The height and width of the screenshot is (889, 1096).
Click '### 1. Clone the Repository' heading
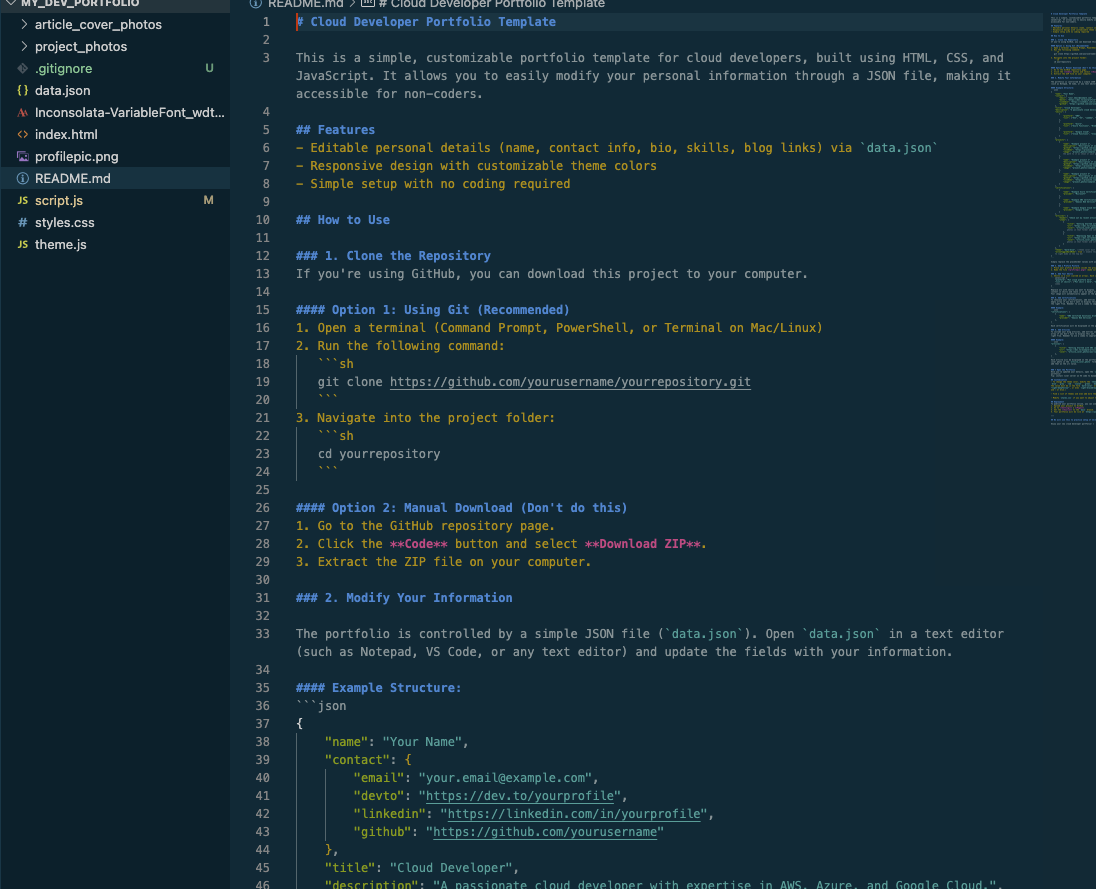pos(394,256)
